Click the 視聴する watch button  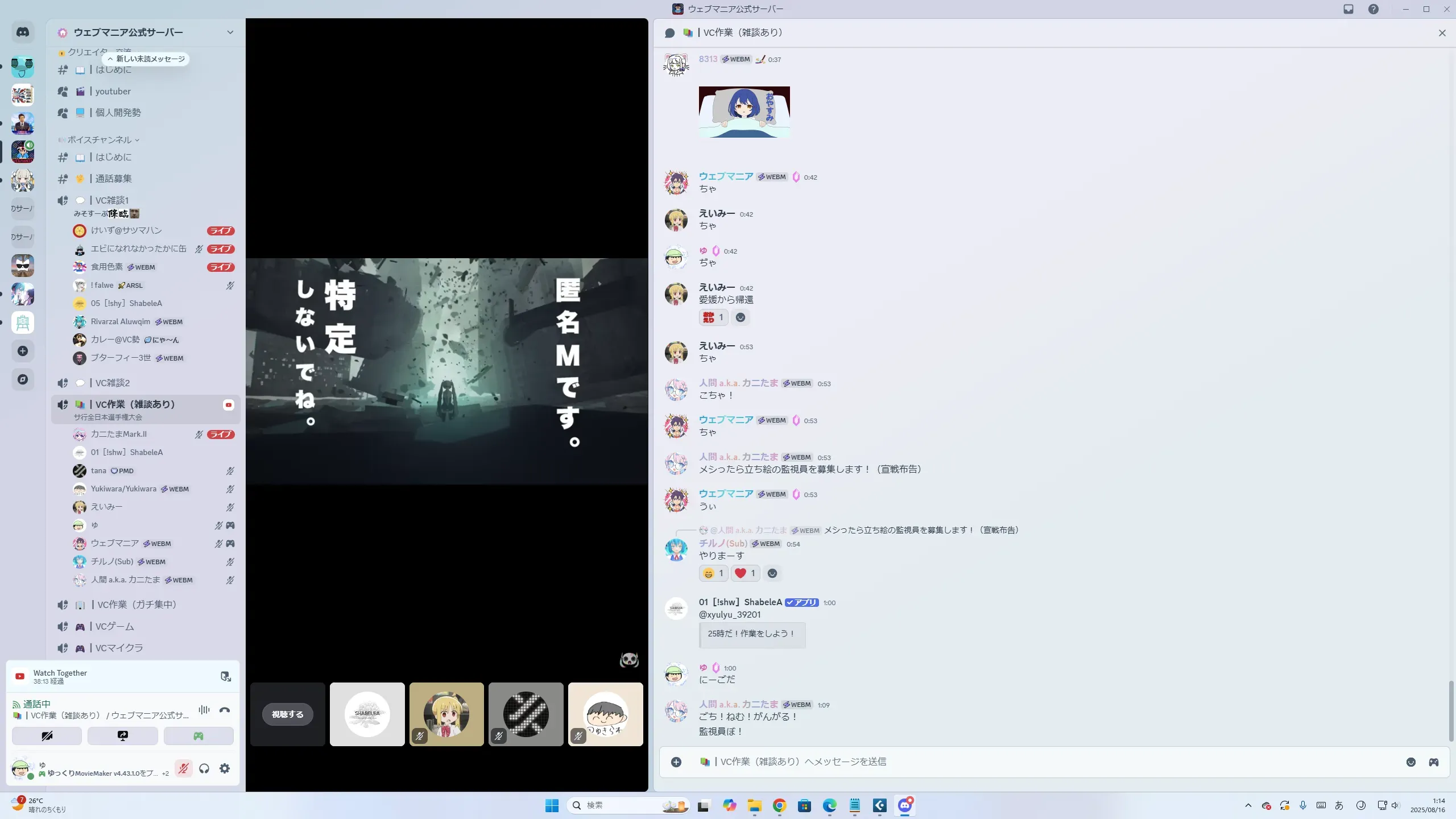288,714
